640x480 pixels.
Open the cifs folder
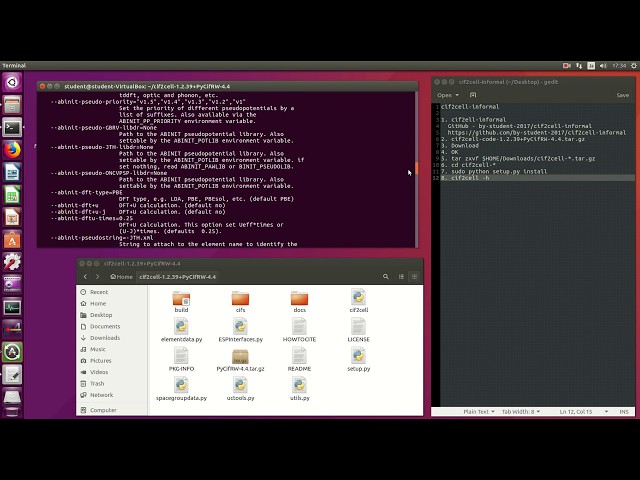coord(240,302)
